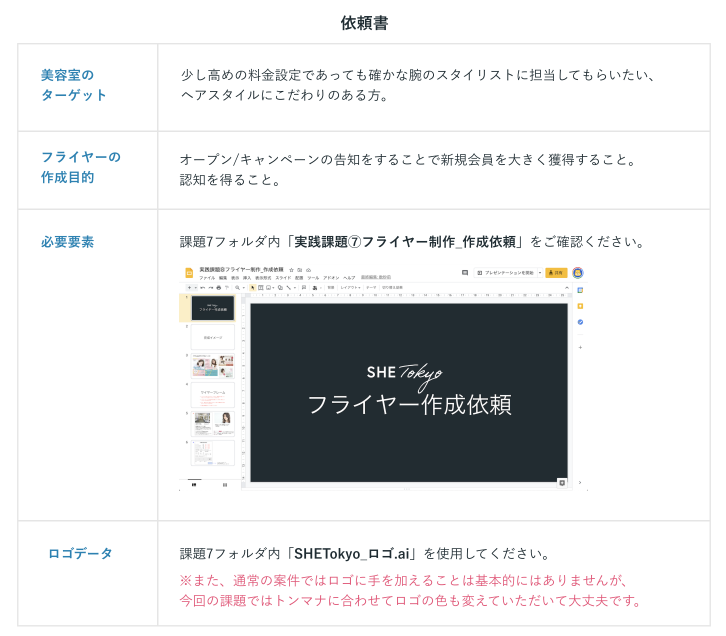Open the user account avatar

point(578,272)
